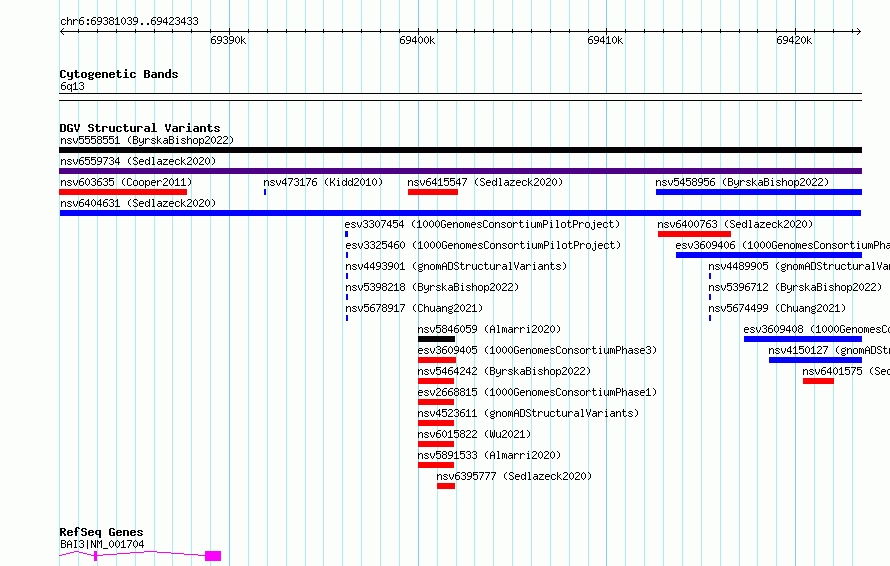Viewport: 890px width, 566px height.
Task: Select the nsv4150127 variant label
Action: 829,350
